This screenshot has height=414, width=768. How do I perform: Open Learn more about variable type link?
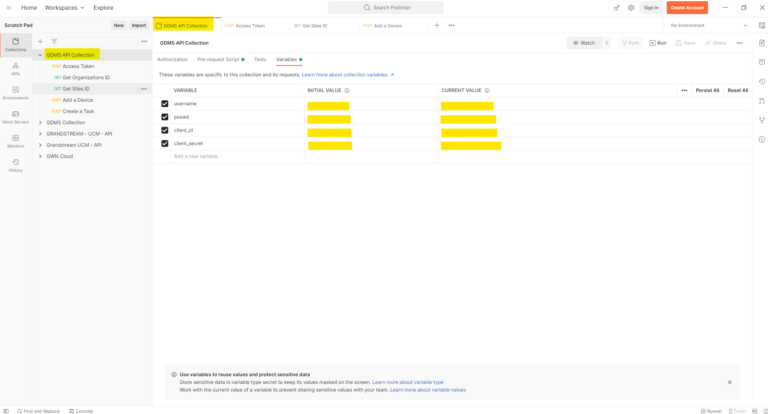[408, 382]
